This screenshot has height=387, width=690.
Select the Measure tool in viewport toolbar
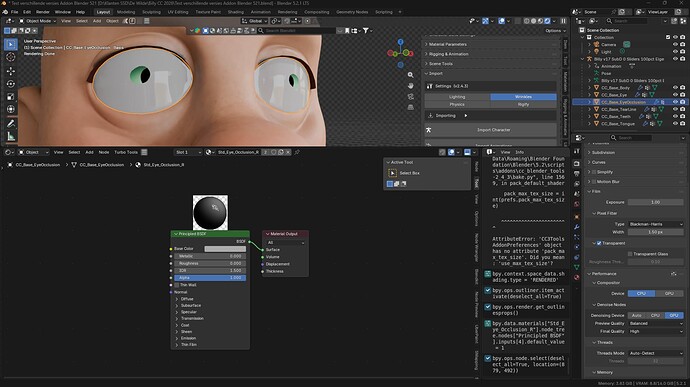[11, 137]
